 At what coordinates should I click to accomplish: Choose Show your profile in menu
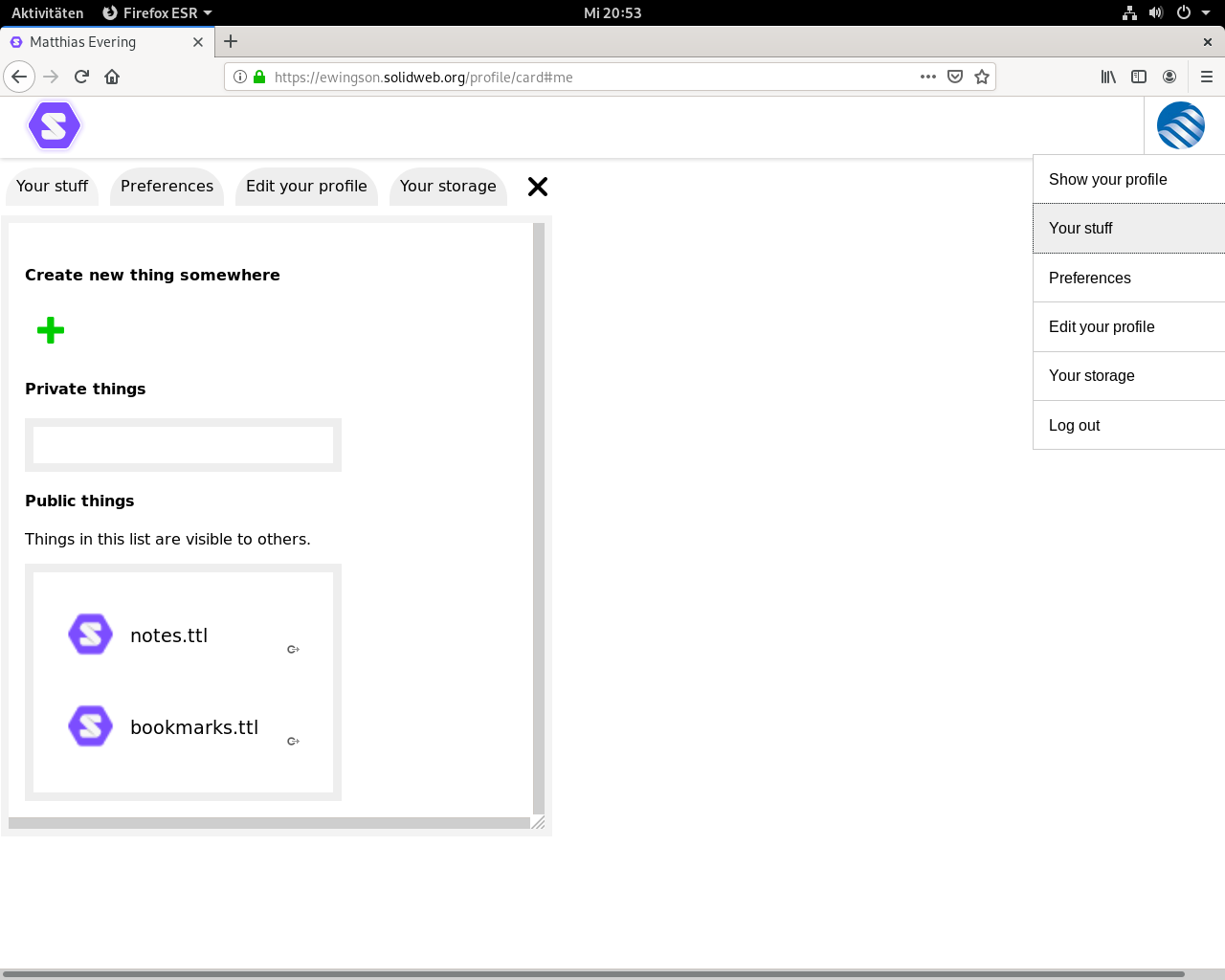1107,179
